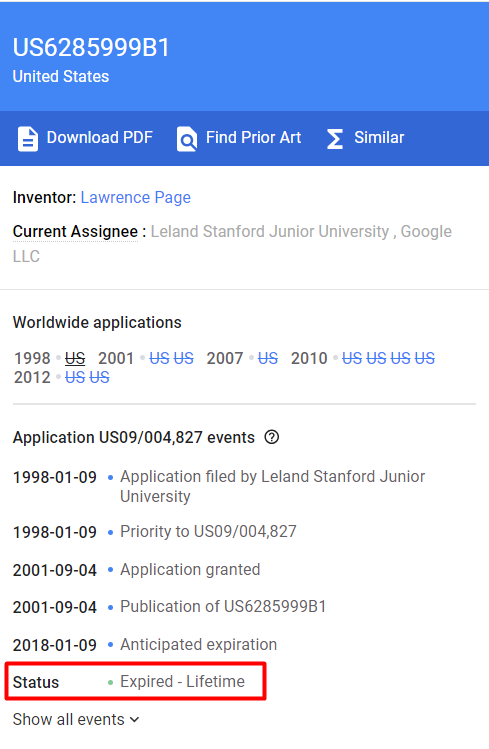Click the Status label

[36, 682]
